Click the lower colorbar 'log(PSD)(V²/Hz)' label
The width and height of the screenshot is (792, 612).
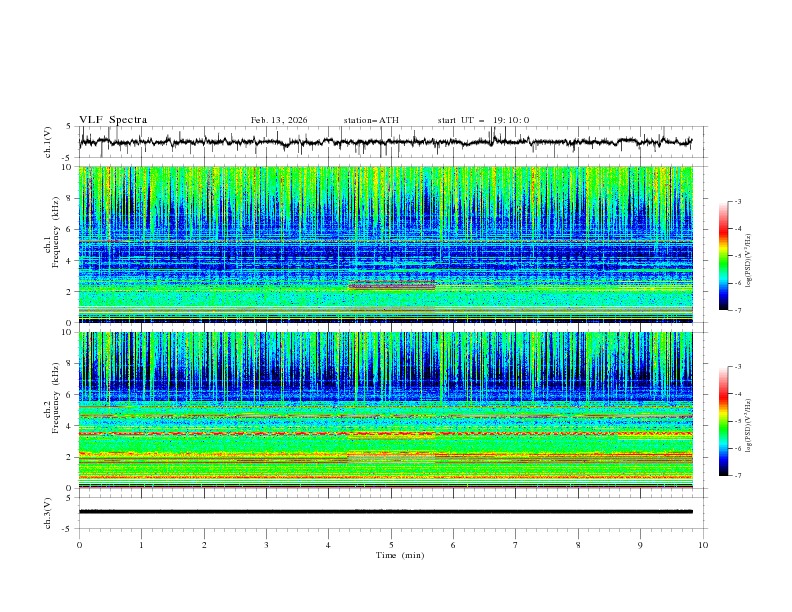click(x=749, y=426)
